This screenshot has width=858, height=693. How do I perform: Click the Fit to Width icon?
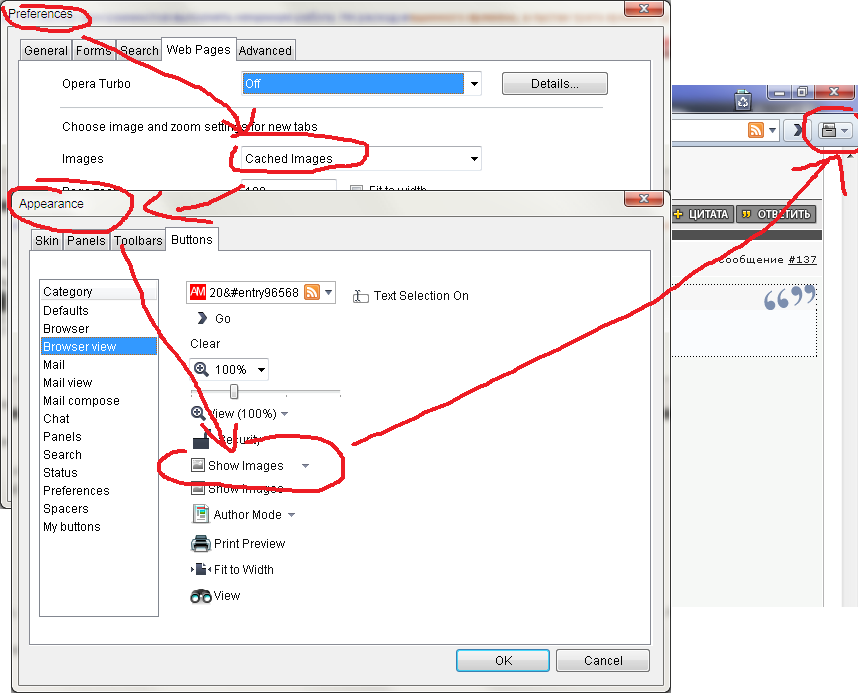click(201, 569)
